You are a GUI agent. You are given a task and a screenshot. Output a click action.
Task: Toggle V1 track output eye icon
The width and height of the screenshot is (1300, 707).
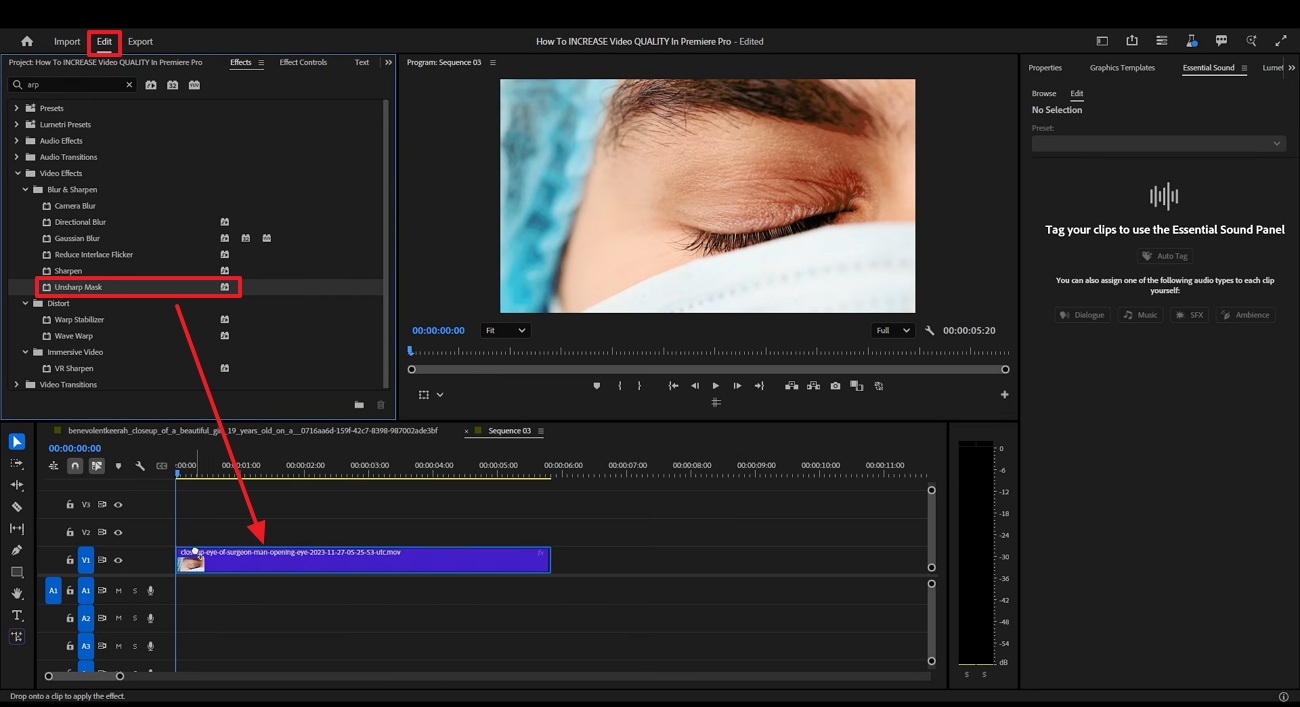(118, 560)
